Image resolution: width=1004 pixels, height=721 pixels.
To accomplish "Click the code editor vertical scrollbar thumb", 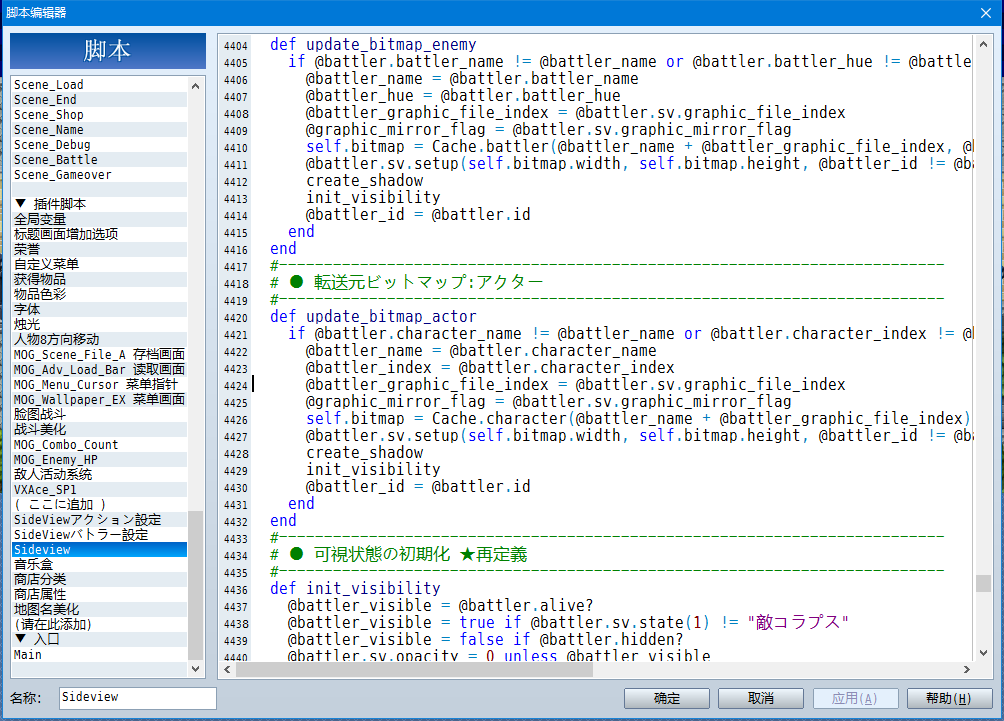I will 983,583.
